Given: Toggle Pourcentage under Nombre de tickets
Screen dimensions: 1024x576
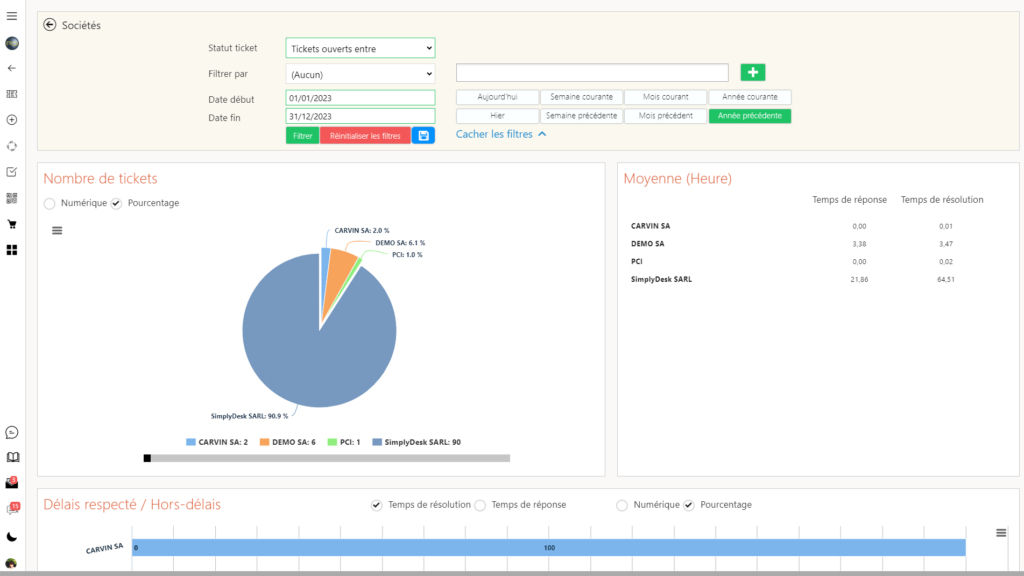Looking at the screenshot, I should [x=116, y=203].
